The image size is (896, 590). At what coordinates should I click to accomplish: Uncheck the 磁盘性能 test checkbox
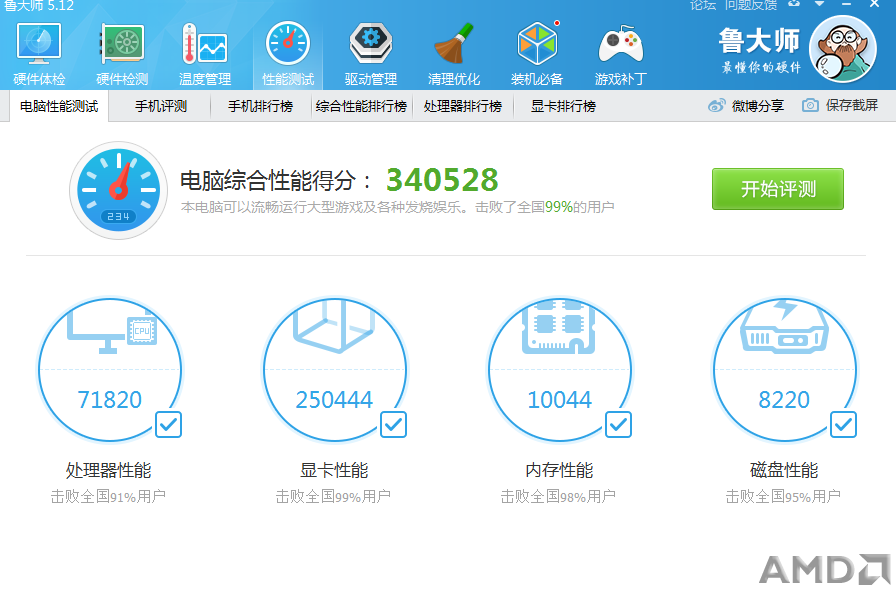[x=843, y=425]
